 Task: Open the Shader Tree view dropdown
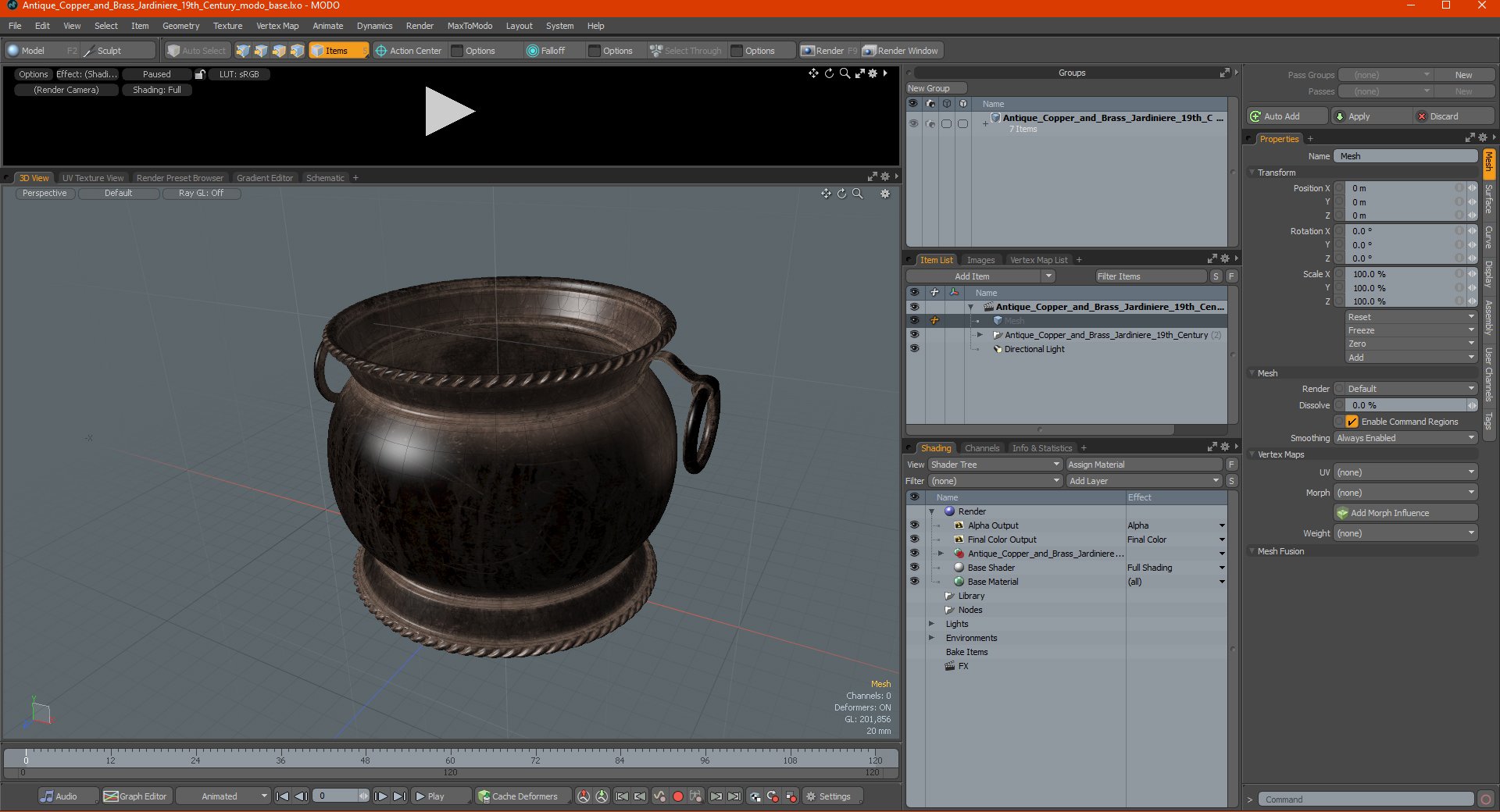point(995,465)
